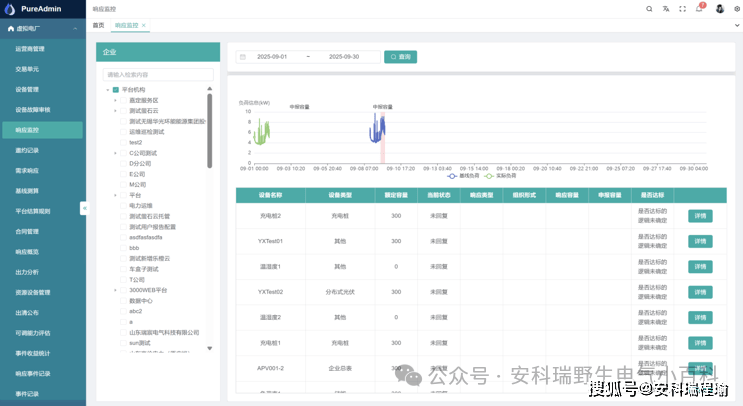Toggle the 平台机构 checkbox
Image resolution: width=743 pixels, height=406 pixels.
click(116, 90)
